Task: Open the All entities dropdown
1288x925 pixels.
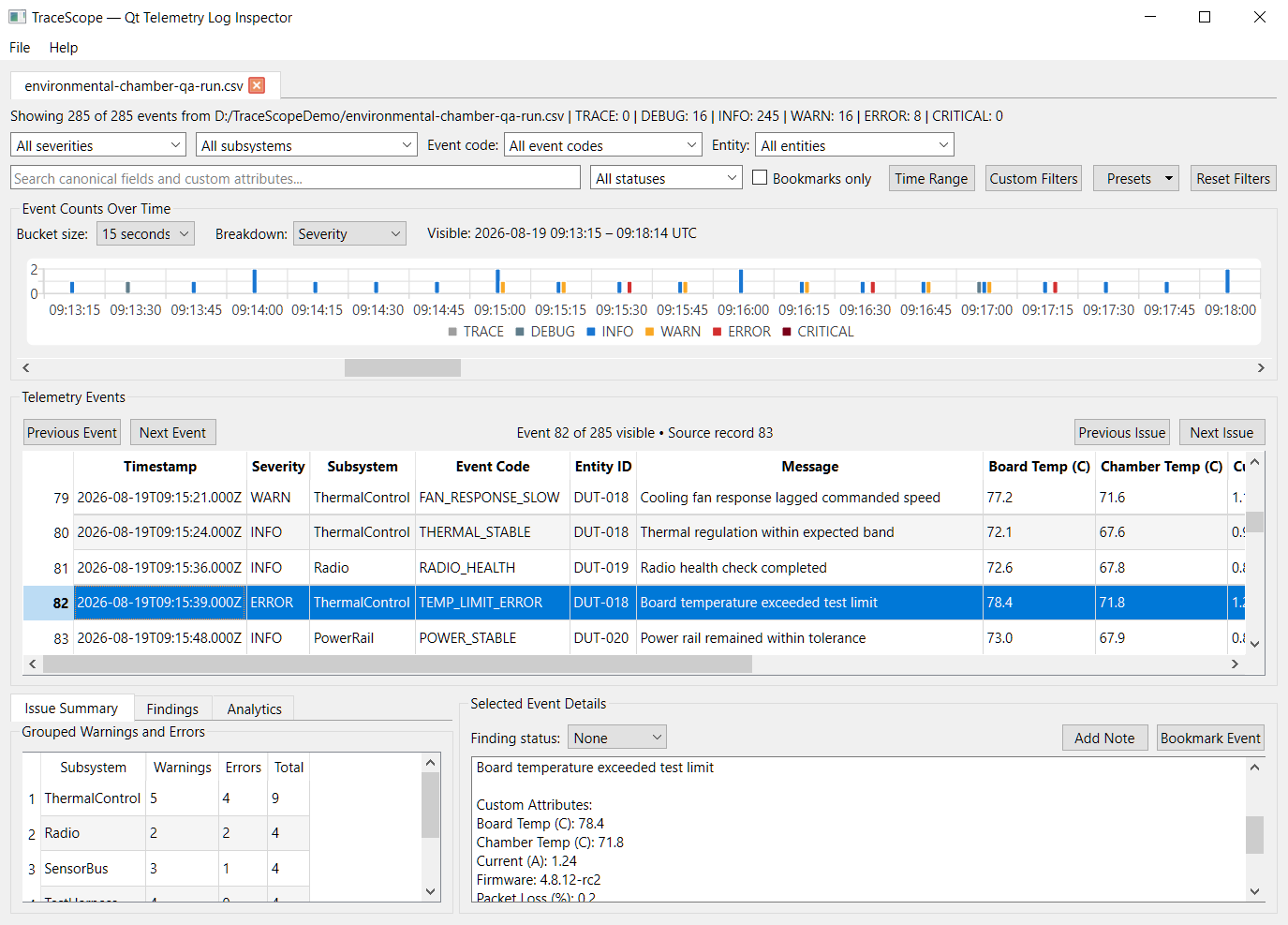Action: [854, 145]
